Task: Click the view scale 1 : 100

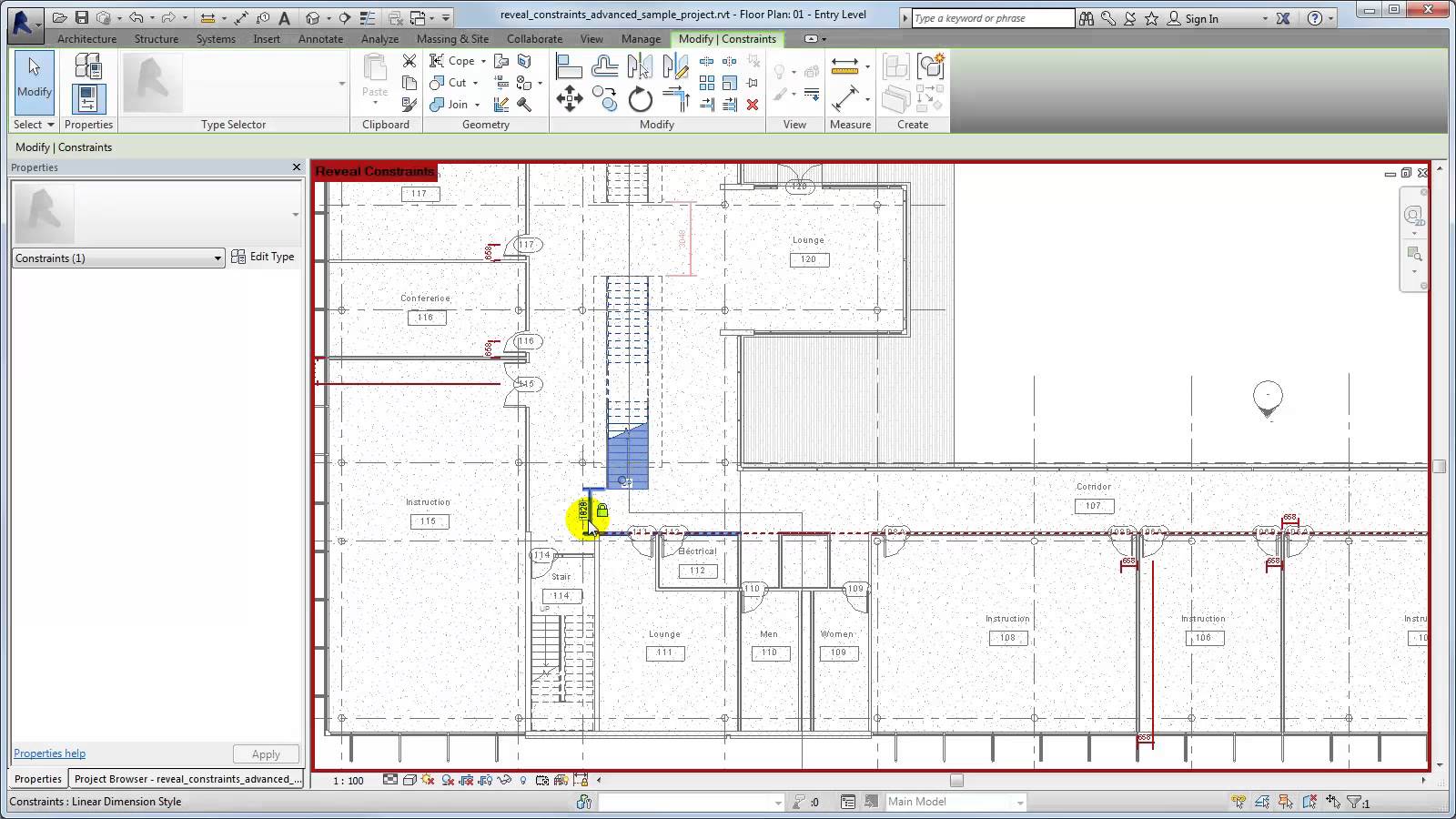Action: tap(348, 781)
